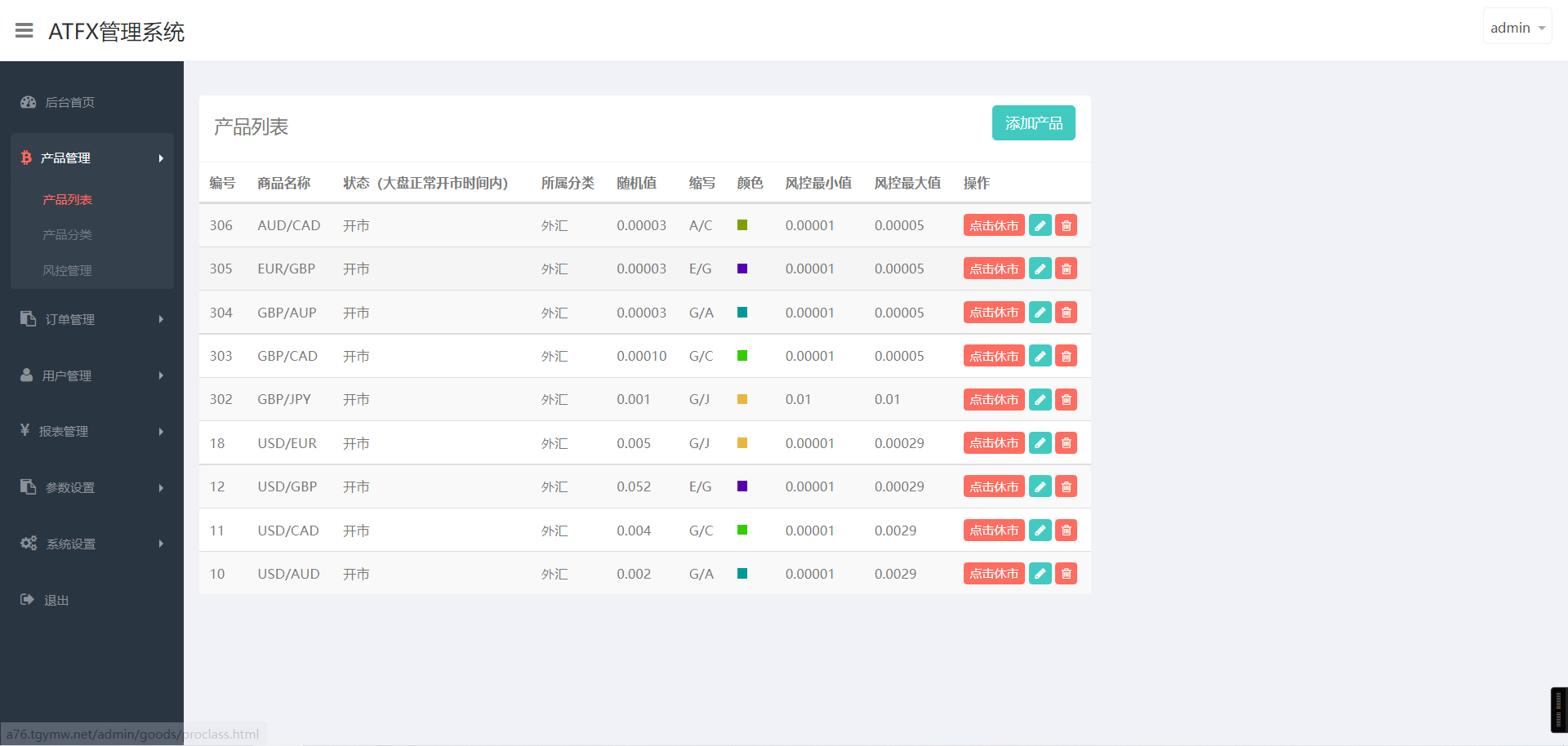Delete GBP/CAD using the trash icon
Viewport: 1568px width, 746px height.
click(x=1066, y=356)
